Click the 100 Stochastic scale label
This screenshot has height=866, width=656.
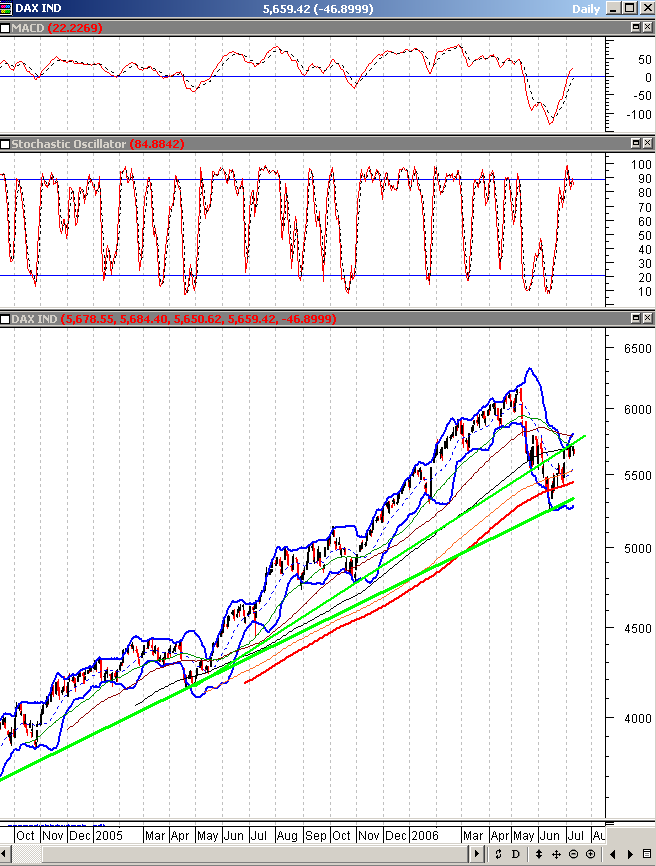click(641, 165)
